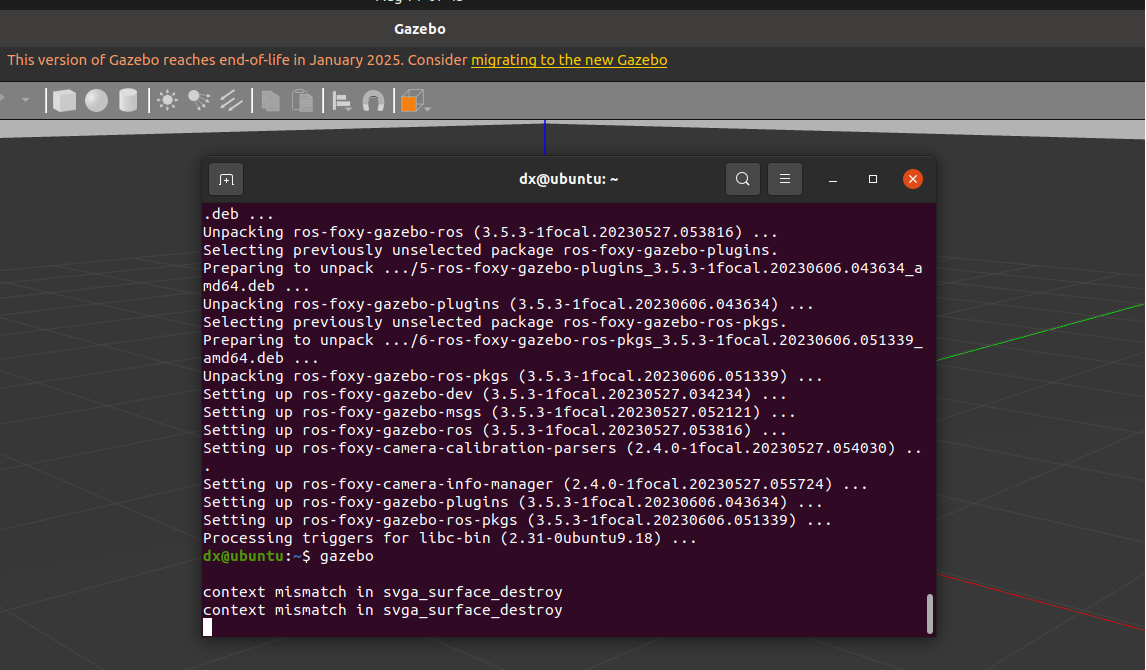Click 'Setting up ros-foxy-camera-info-manager' line
1146x670 pixels.
[x=535, y=484]
